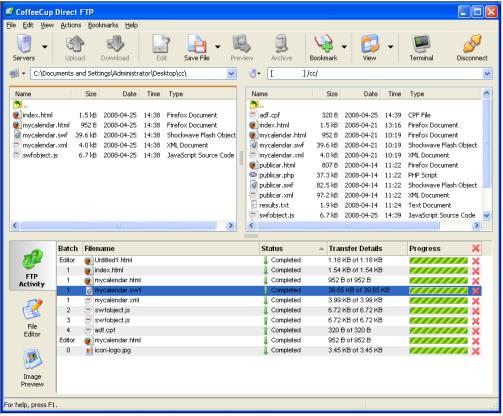The height and width of the screenshot is (416, 503).
Task: Expand the Bookmark dropdown arrow
Action: point(344,46)
